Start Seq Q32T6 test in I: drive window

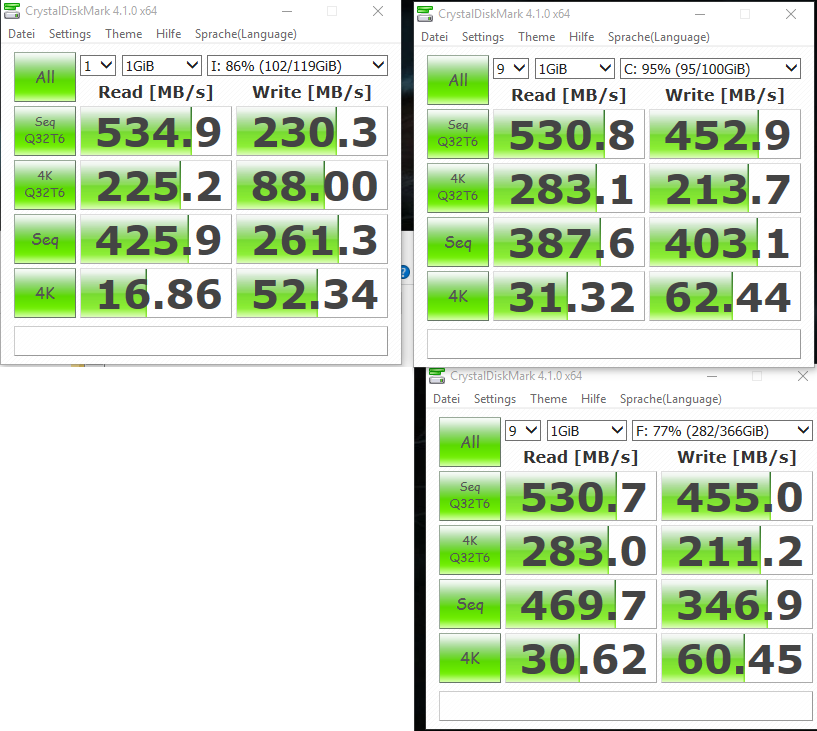coord(45,131)
